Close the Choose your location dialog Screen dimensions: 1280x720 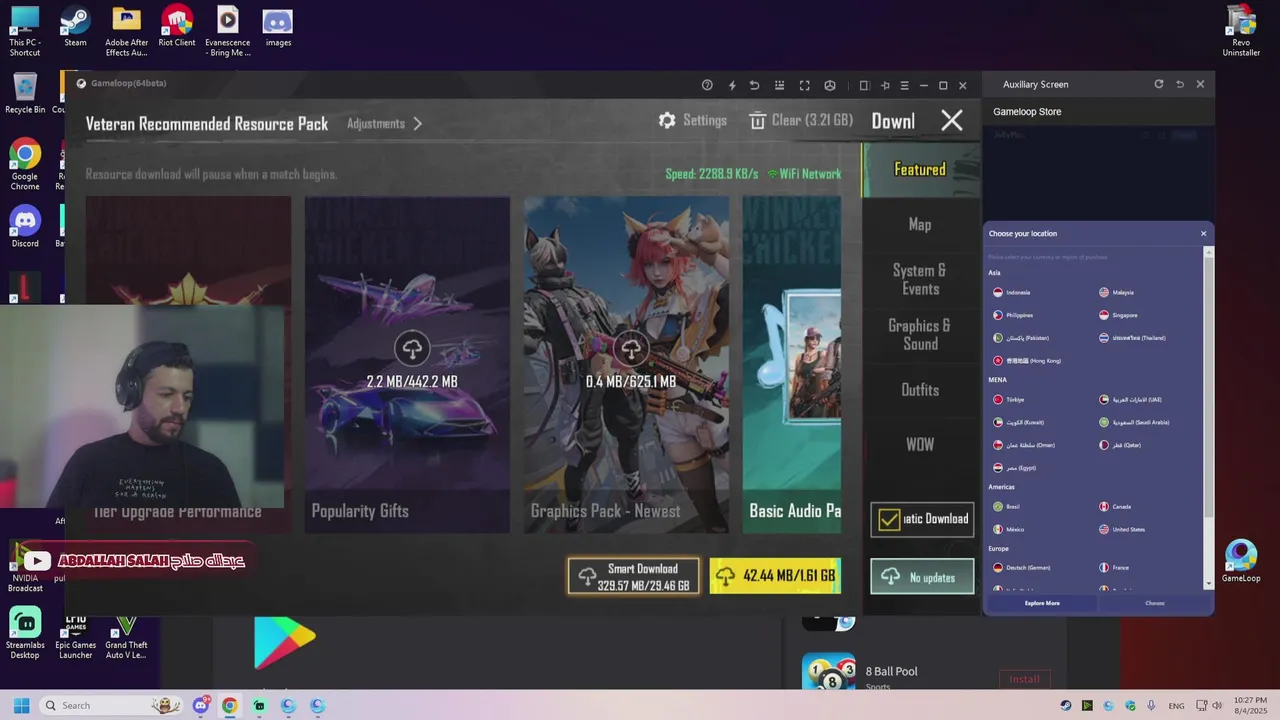[x=1203, y=234]
